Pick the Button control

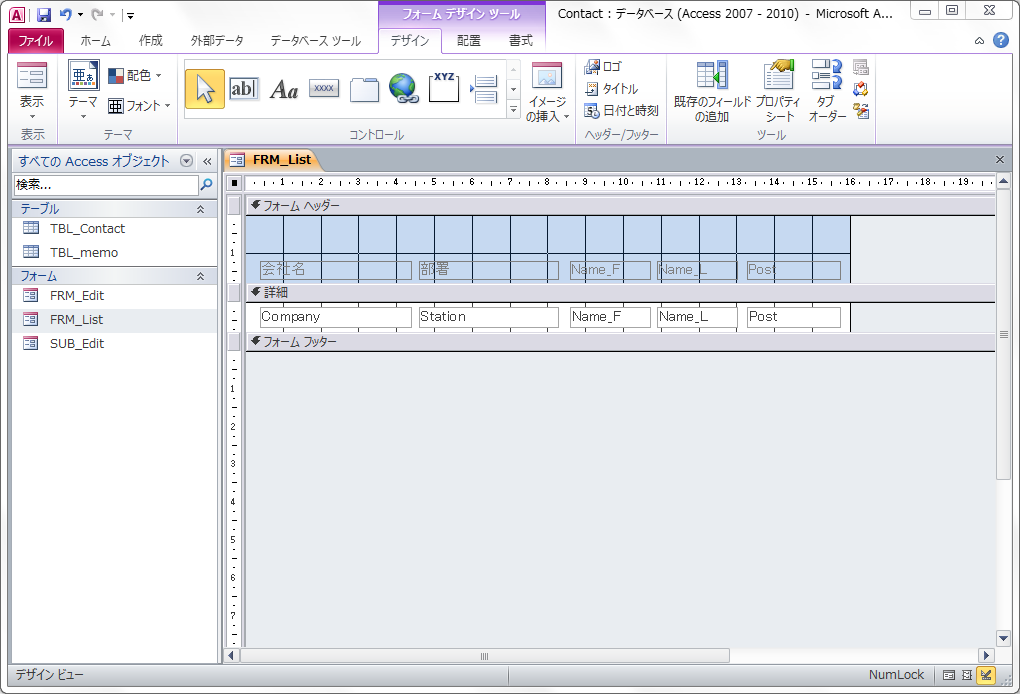[x=324, y=88]
